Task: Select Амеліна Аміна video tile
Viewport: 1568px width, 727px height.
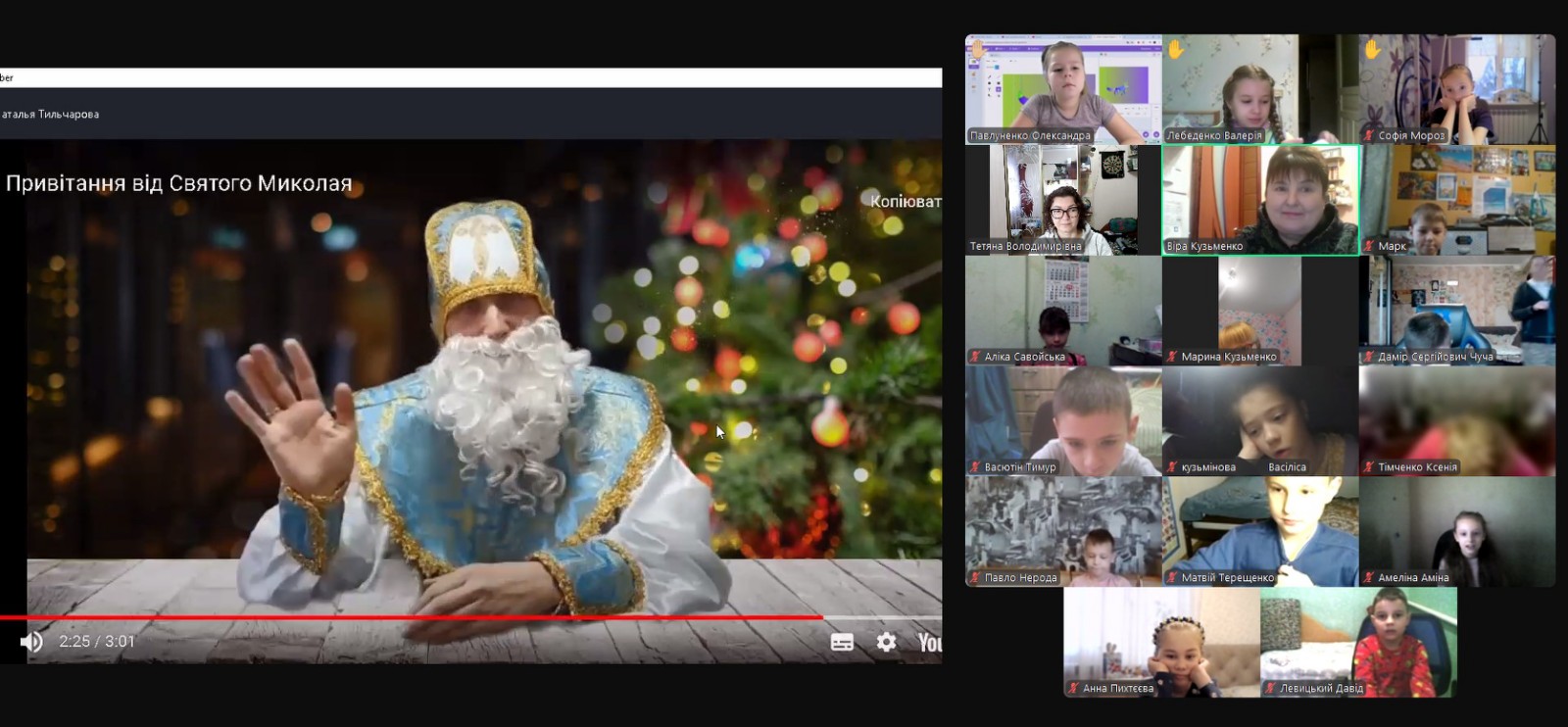Action: click(1457, 532)
